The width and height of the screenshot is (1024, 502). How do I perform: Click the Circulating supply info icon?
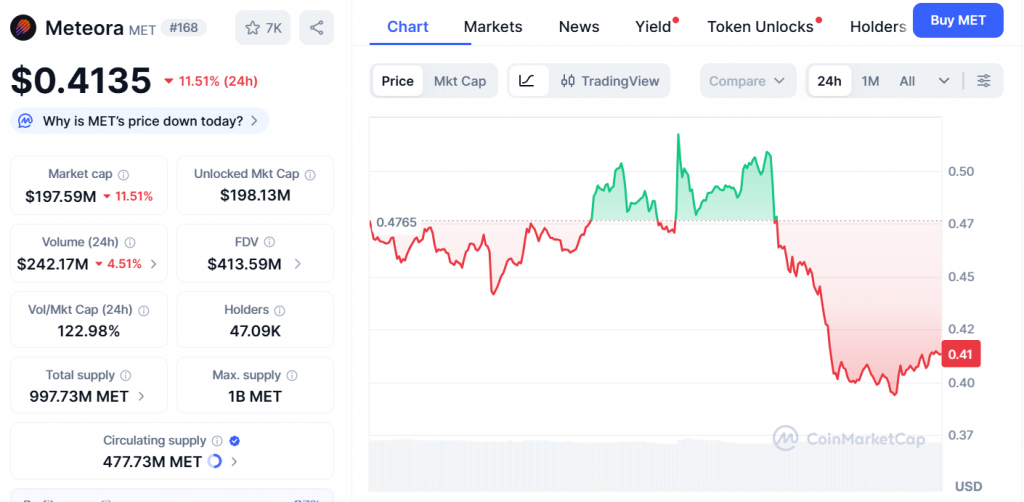(217, 441)
